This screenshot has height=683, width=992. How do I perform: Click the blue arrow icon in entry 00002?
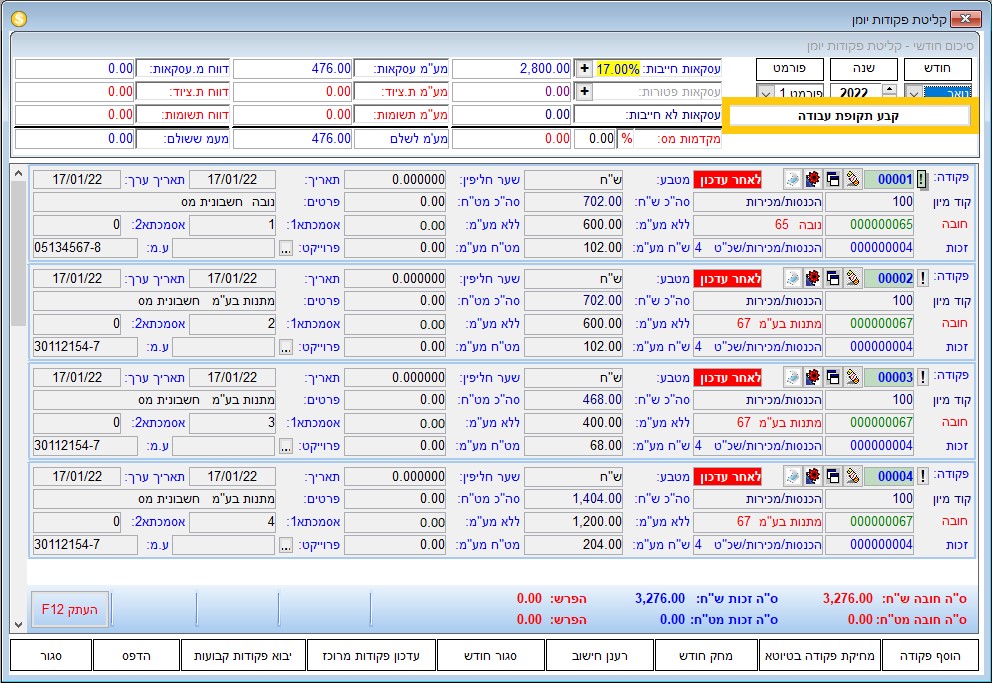(793, 278)
